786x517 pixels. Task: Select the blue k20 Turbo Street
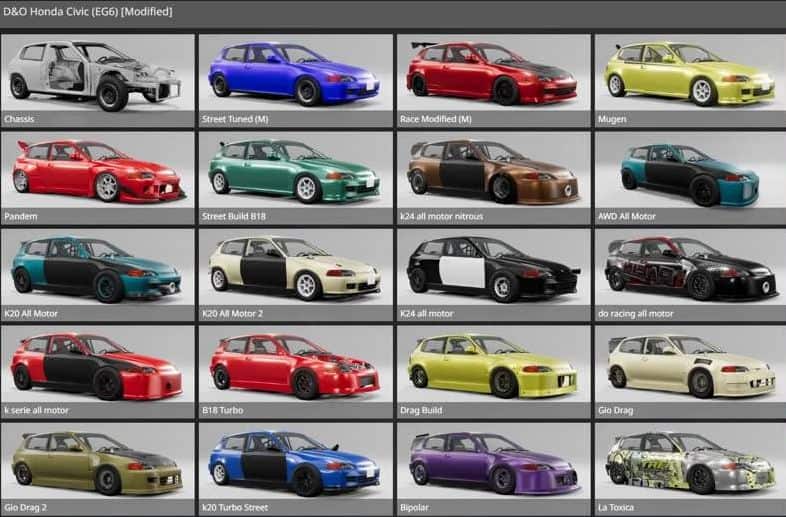click(x=295, y=464)
